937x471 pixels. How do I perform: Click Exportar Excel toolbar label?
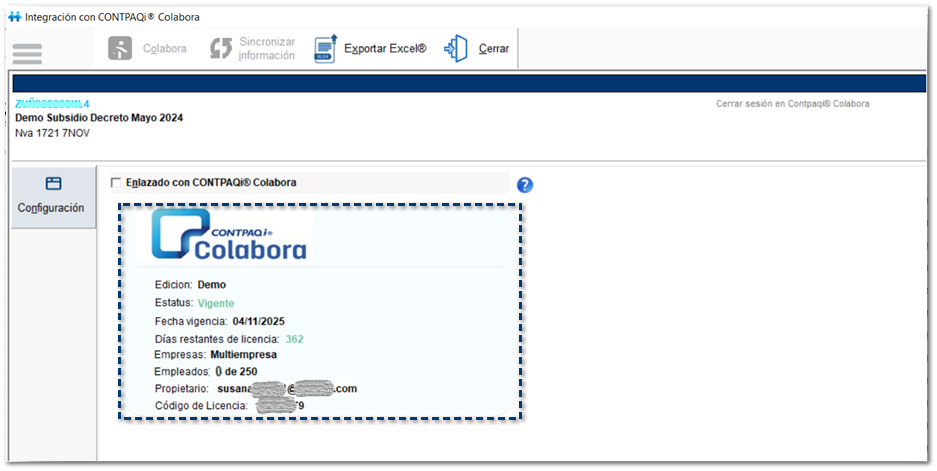pyautogui.click(x=385, y=48)
